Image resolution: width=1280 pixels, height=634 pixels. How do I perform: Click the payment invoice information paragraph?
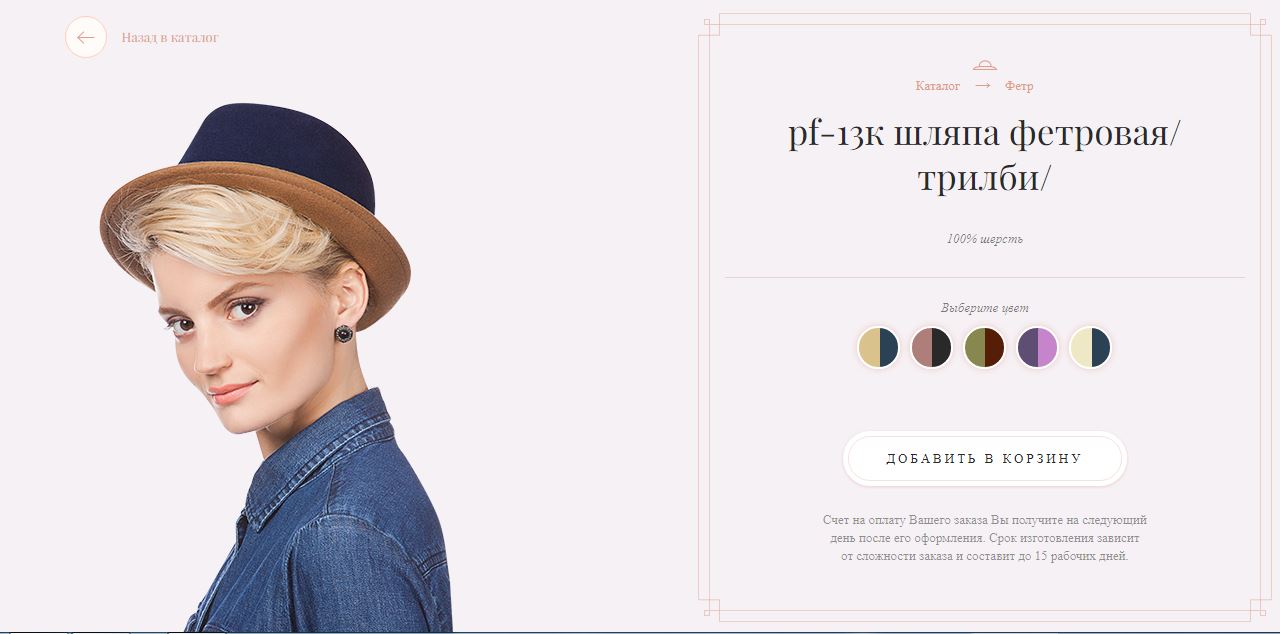(x=985, y=538)
